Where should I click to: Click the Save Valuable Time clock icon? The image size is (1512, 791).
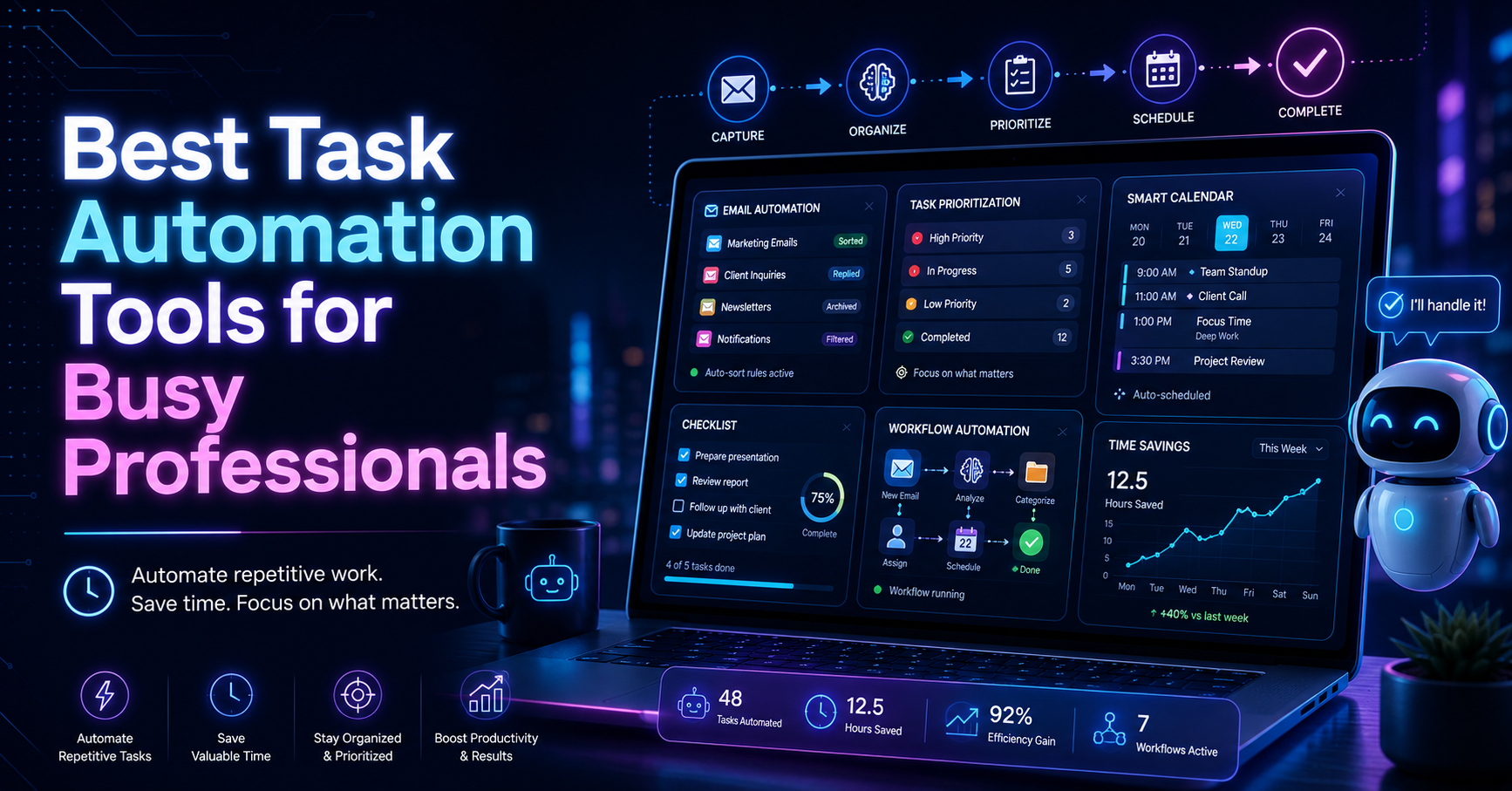pyautogui.click(x=231, y=695)
